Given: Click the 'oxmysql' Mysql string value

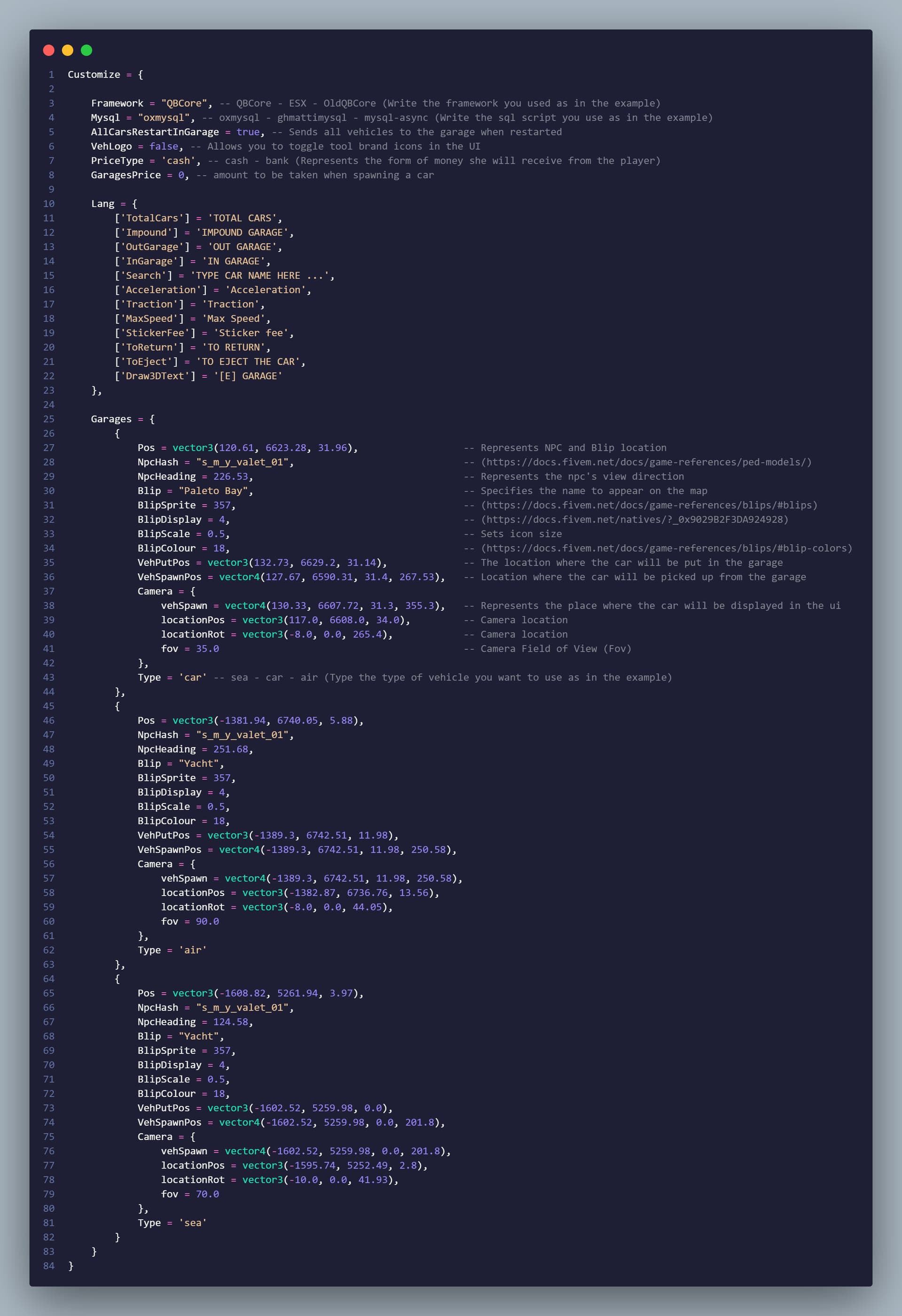Looking at the screenshot, I should click(x=163, y=118).
